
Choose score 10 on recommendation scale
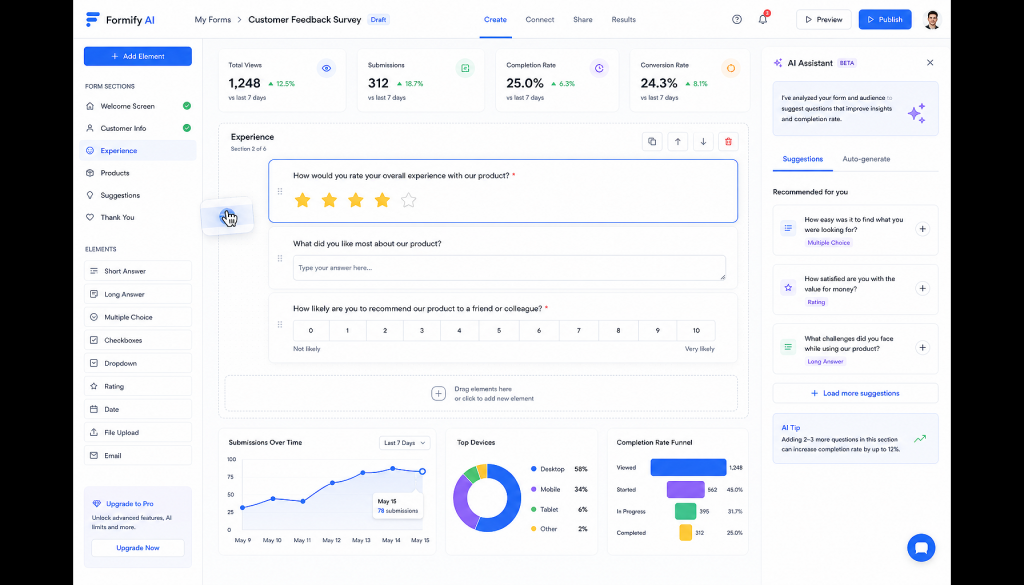(x=696, y=330)
